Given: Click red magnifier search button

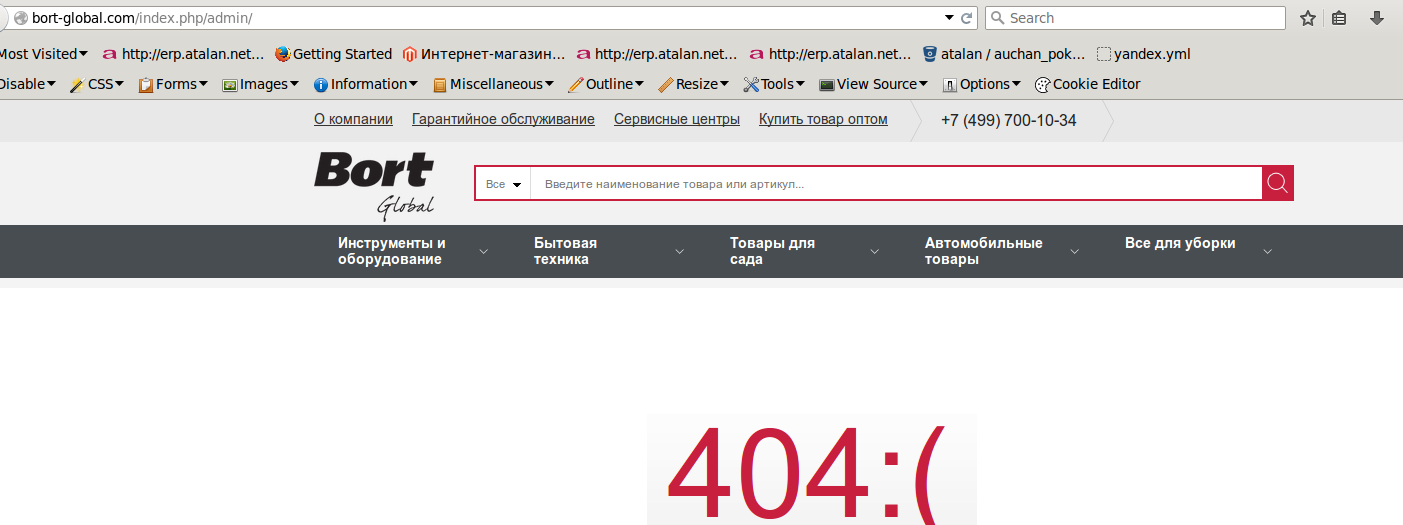Looking at the screenshot, I should [1278, 183].
